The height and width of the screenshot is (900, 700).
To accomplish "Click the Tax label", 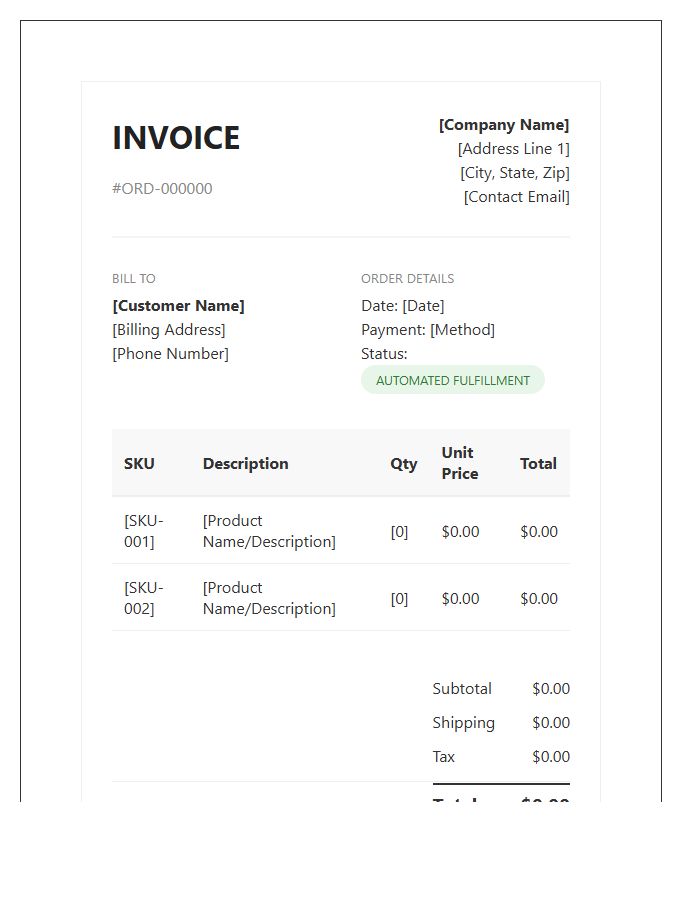I will coord(444,757).
